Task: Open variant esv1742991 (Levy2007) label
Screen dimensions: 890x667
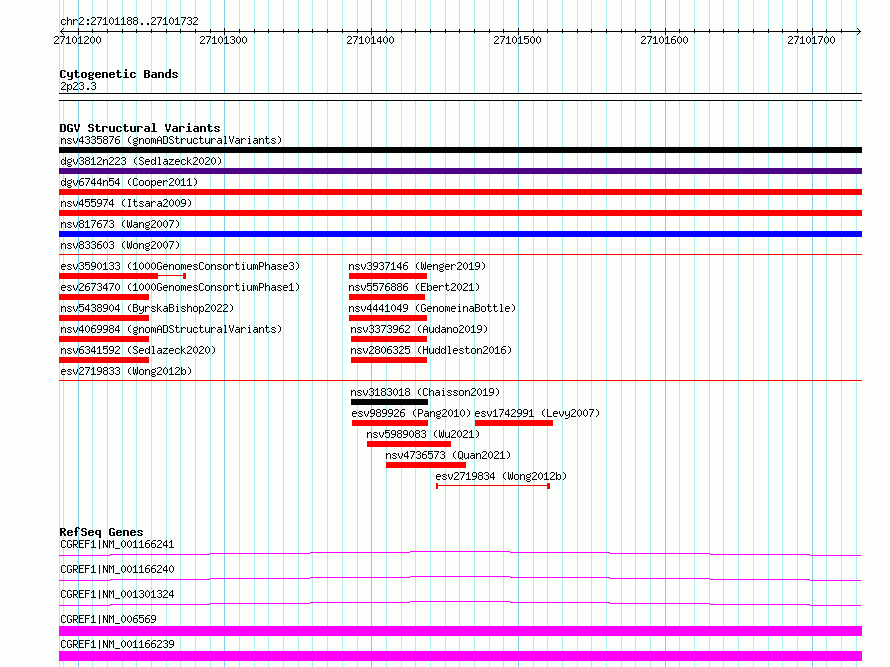Action: click(x=537, y=413)
